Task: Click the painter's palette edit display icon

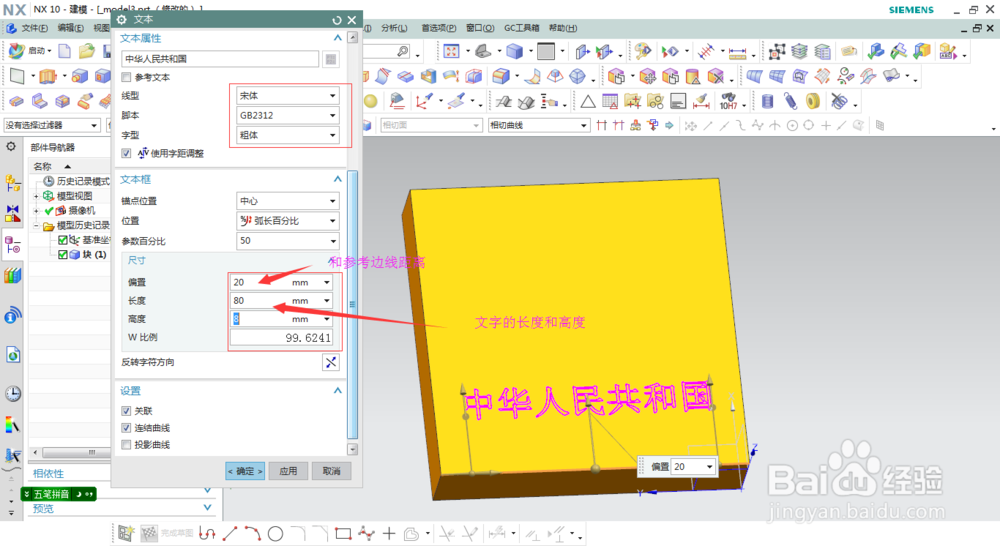Action: (x=643, y=51)
